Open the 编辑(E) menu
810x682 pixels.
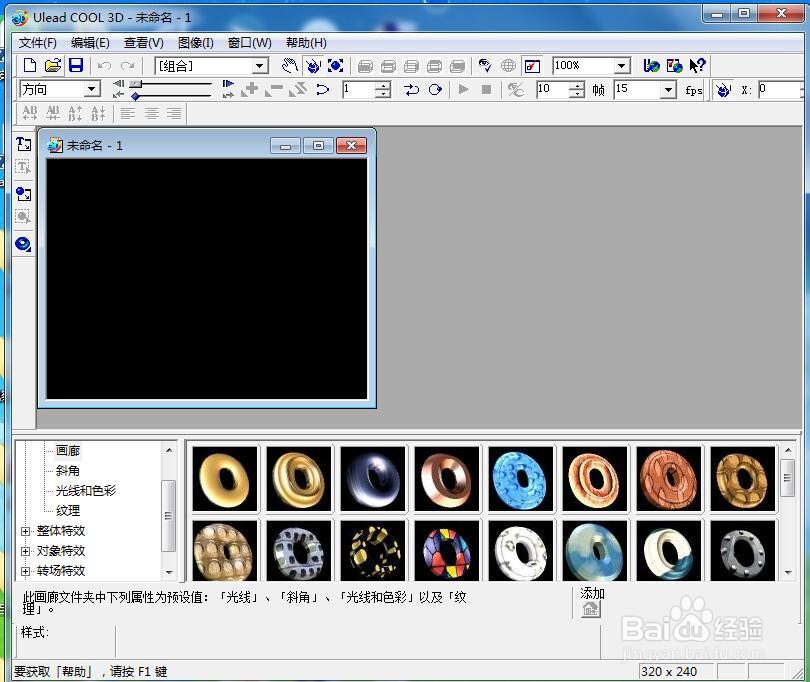click(90, 43)
